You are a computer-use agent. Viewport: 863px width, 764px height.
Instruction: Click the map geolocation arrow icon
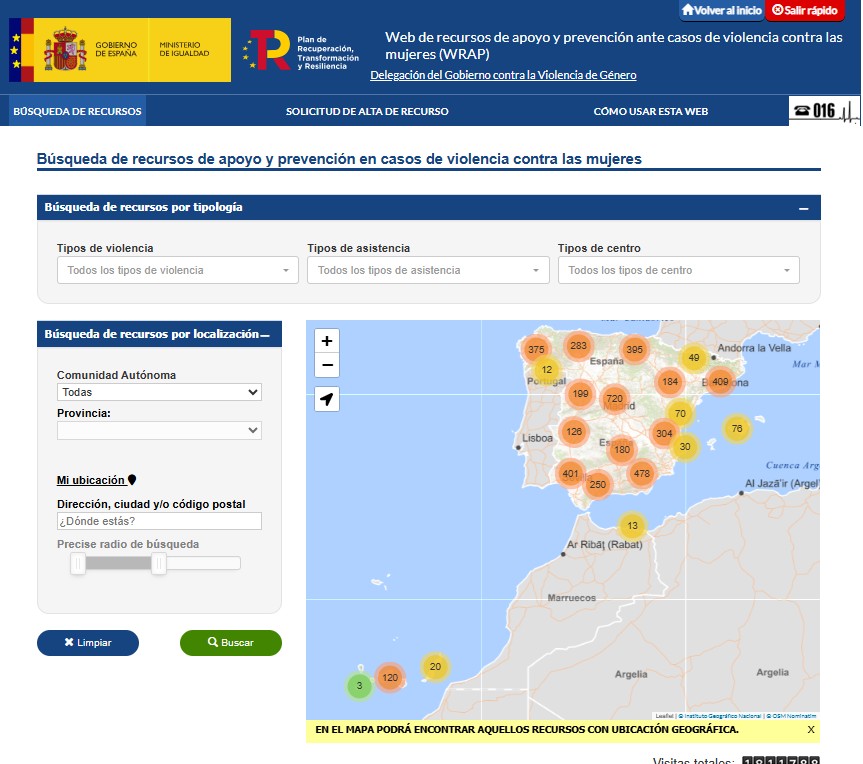tap(327, 400)
